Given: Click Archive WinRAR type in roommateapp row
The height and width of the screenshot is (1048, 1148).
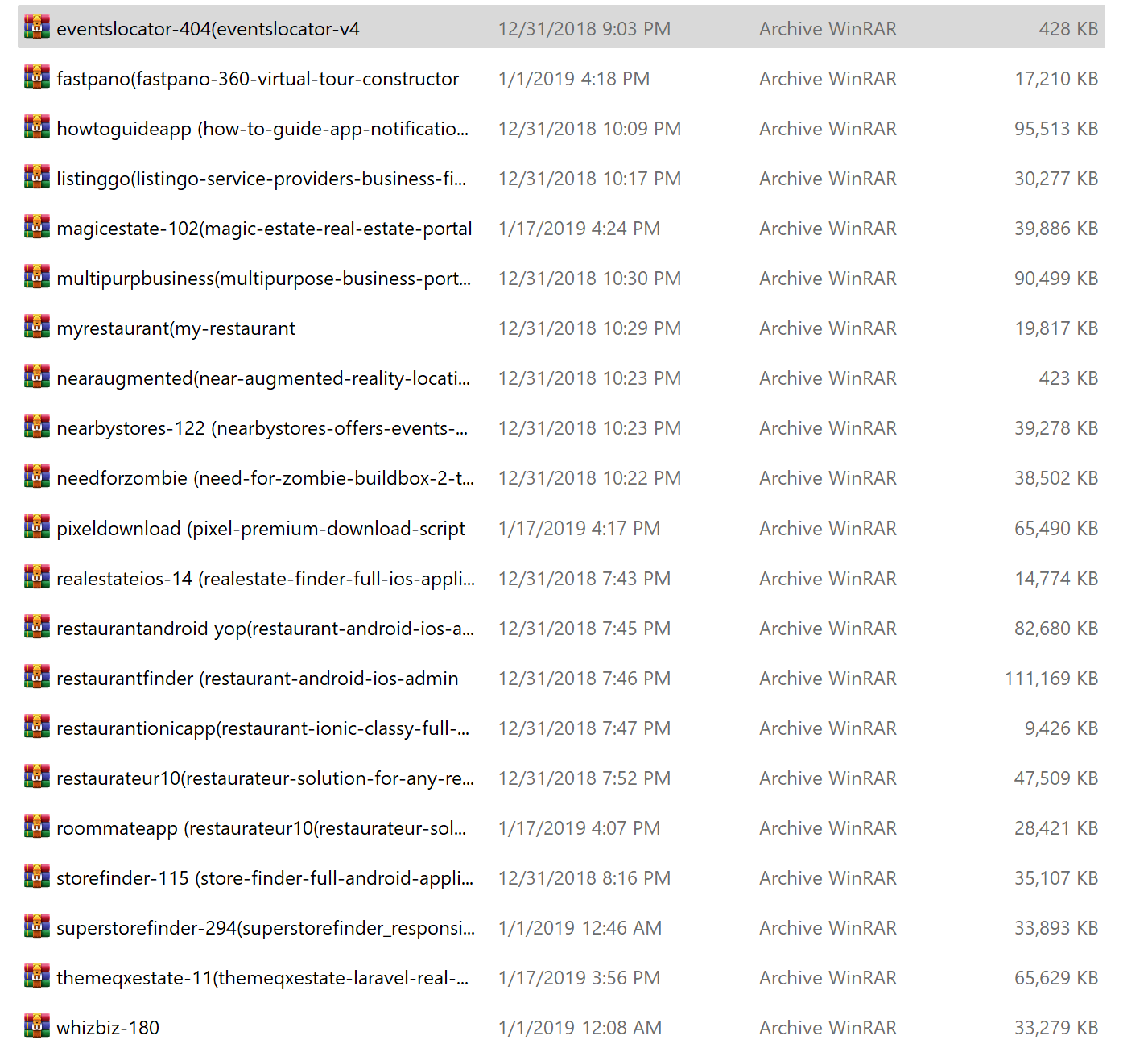Looking at the screenshot, I should coord(828,828).
